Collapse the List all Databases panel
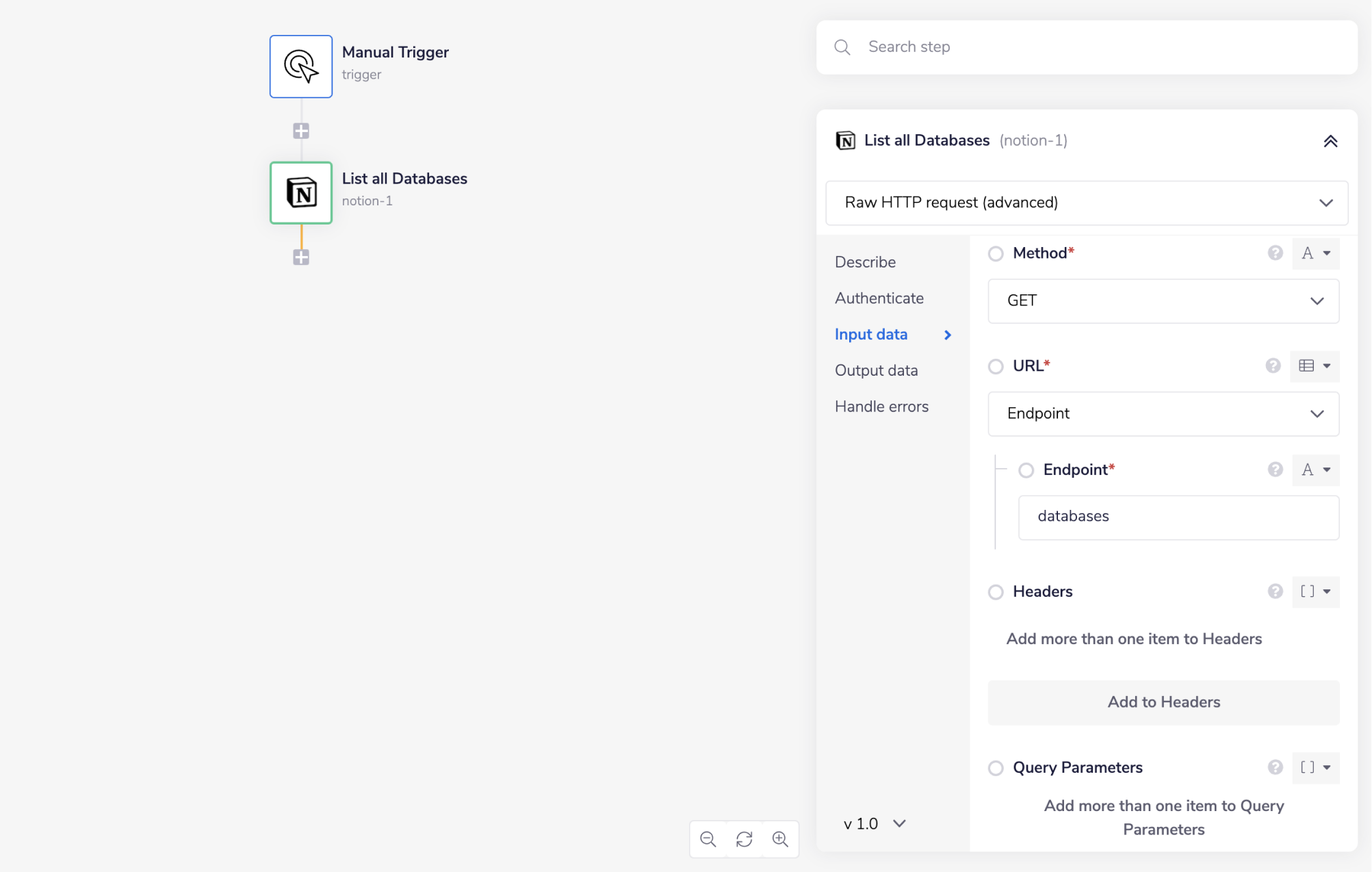 [1330, 141]
